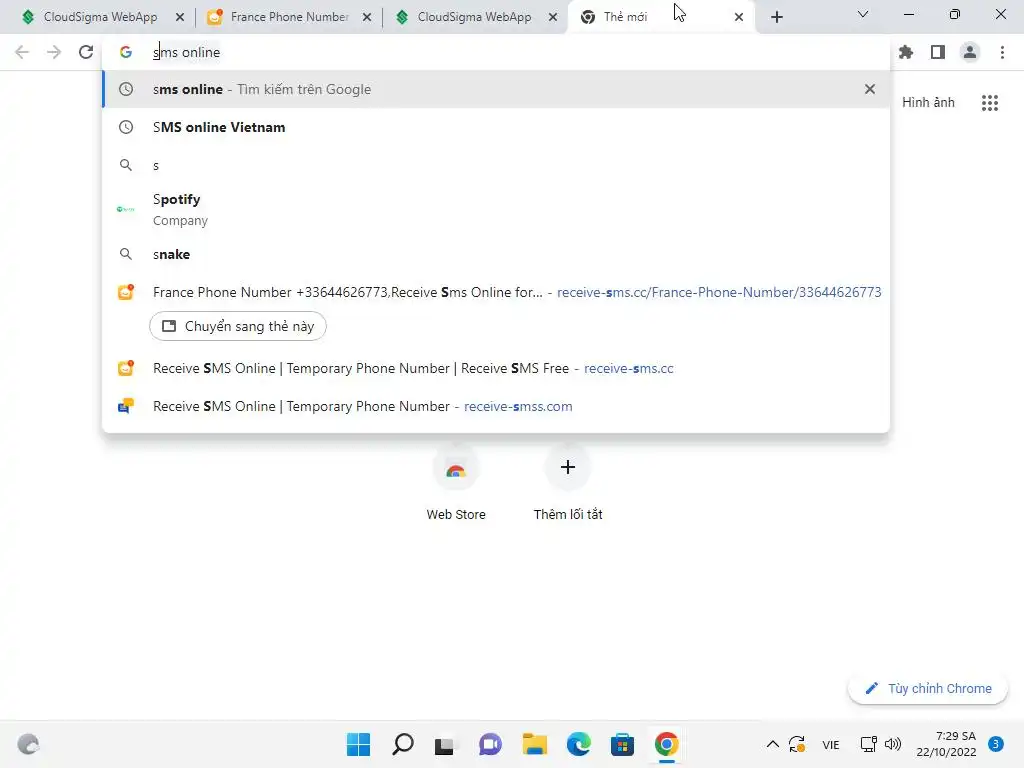Screen dimensions: 1024x768
Task: Click 'Thêm lối tắt' add shortcut
Action: click(568, 484)
